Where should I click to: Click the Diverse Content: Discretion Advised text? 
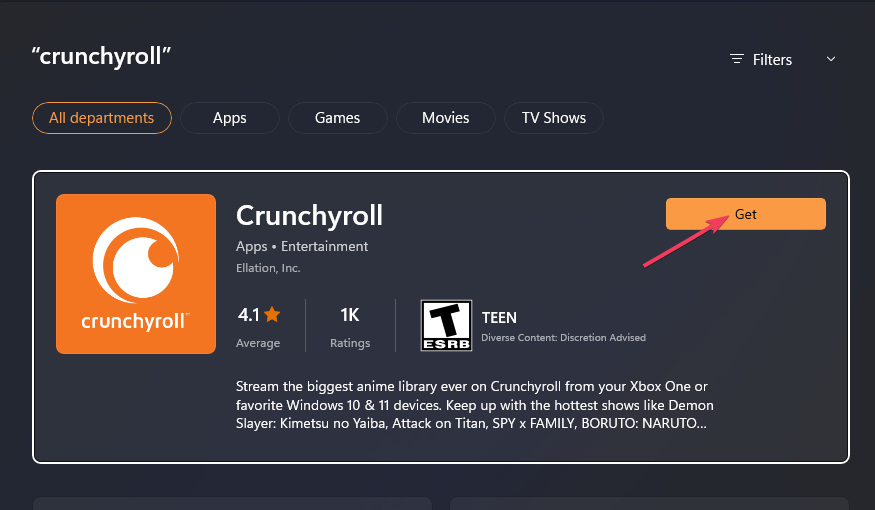click(x=563, y=338)
